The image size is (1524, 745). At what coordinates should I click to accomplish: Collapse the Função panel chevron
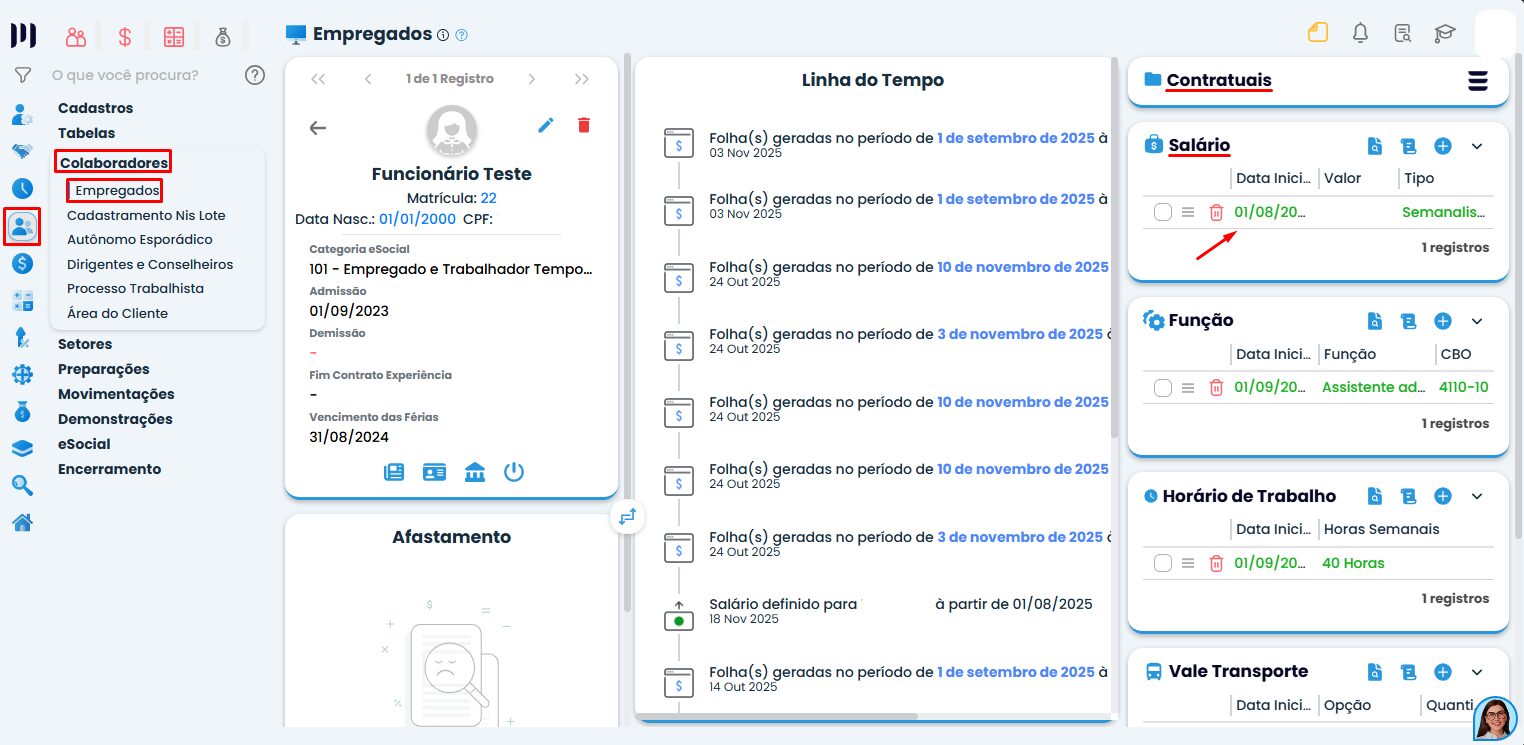(x=1476, y=321)
